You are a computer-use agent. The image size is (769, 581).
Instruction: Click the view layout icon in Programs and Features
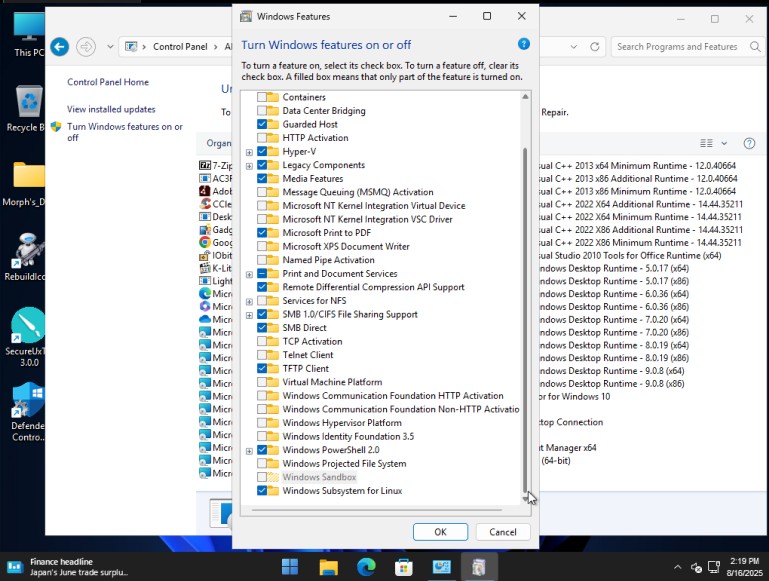point(706,143)
